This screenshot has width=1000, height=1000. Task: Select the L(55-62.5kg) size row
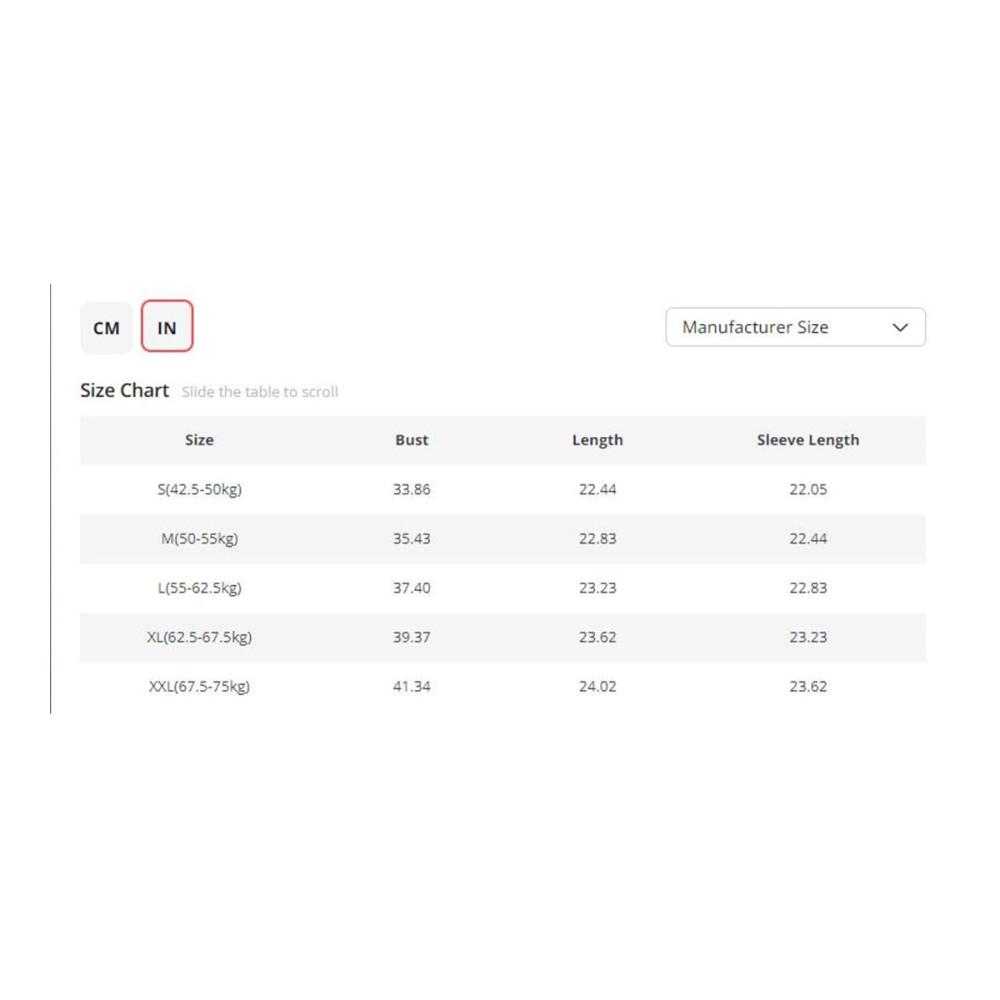(x=199, y=588)
